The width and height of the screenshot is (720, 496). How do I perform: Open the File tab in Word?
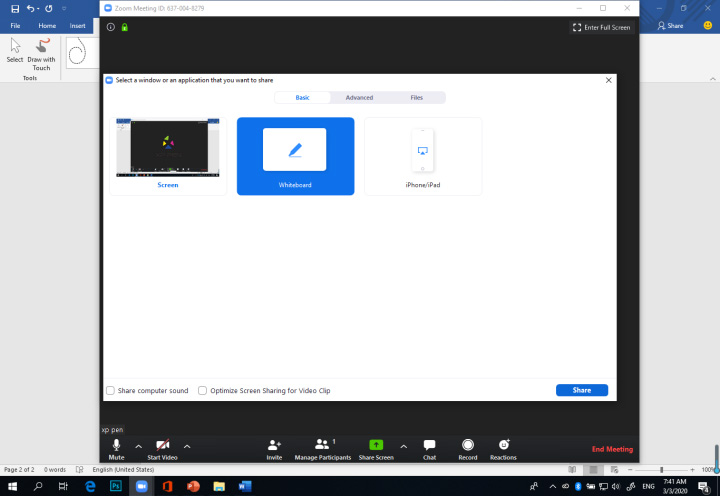15,26
